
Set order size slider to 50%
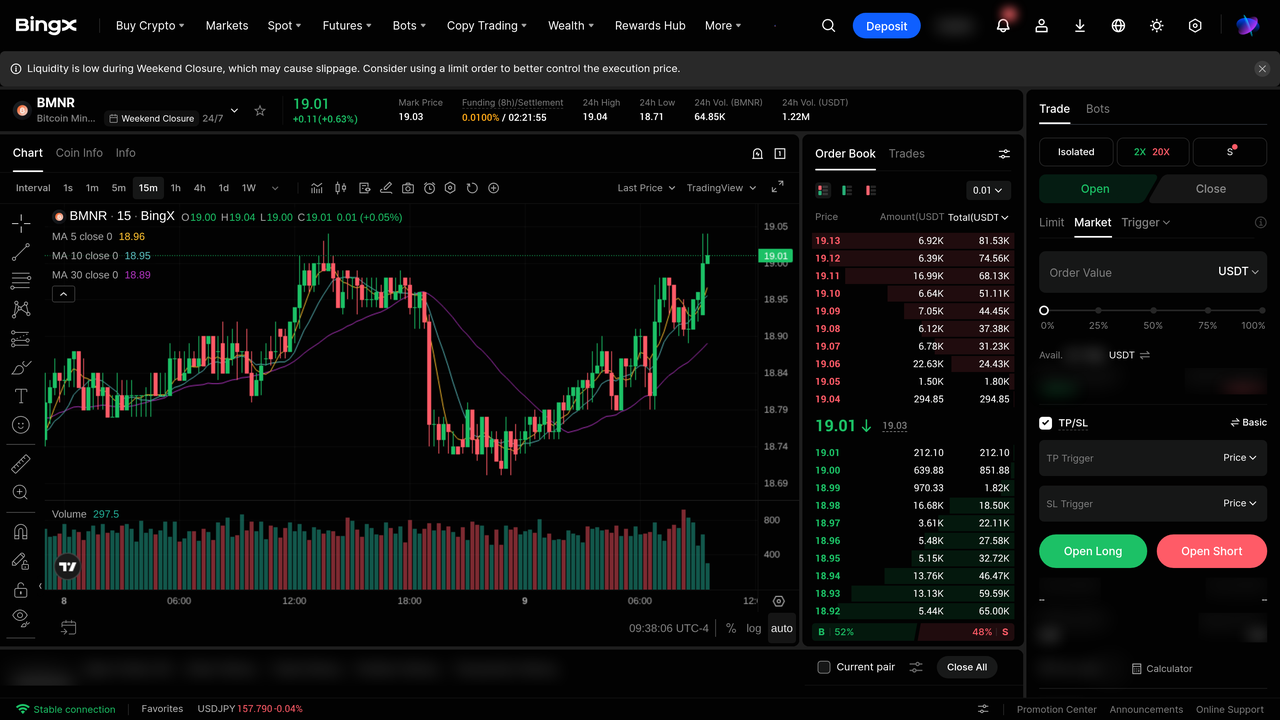click(x=1153, y=311)
